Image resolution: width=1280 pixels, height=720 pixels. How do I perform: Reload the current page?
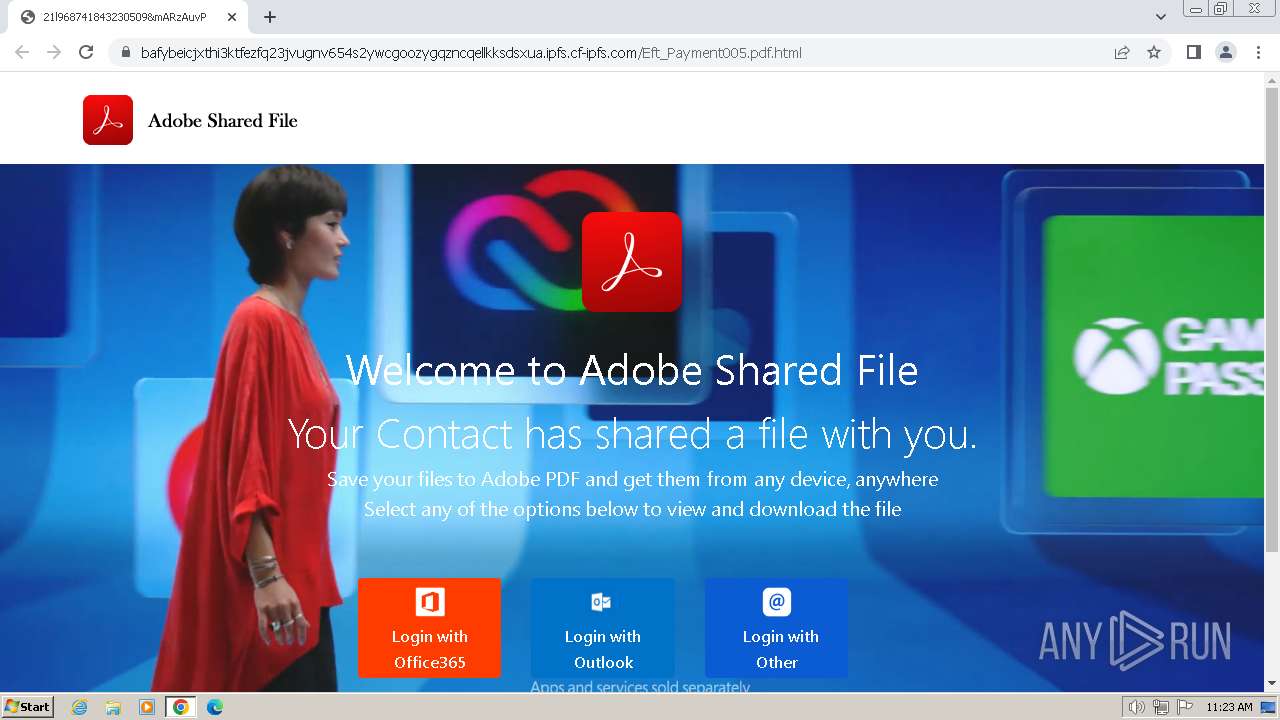tap(86, 52)
